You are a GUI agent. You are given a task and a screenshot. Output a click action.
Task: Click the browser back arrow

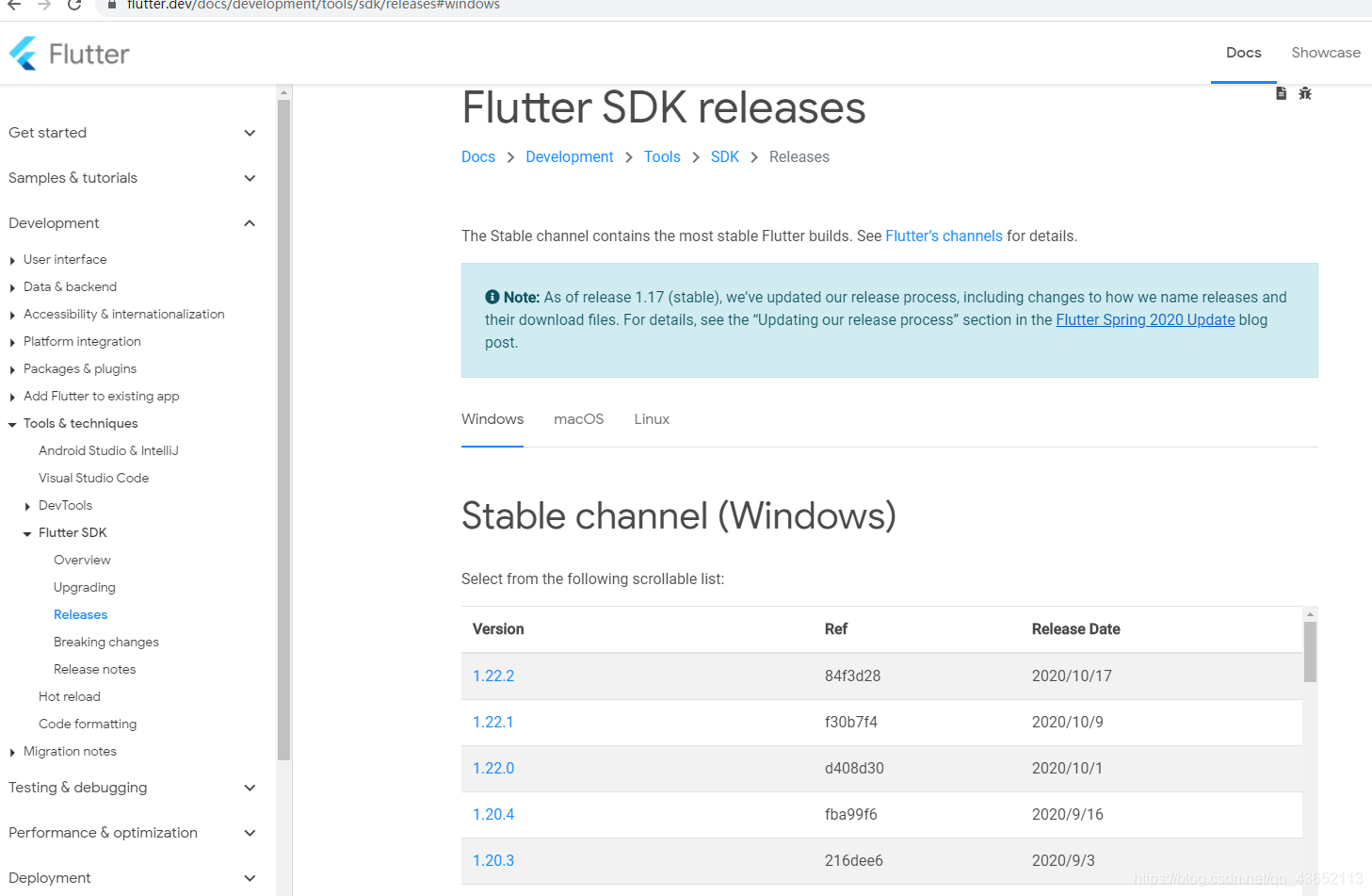tap(14, 5)
